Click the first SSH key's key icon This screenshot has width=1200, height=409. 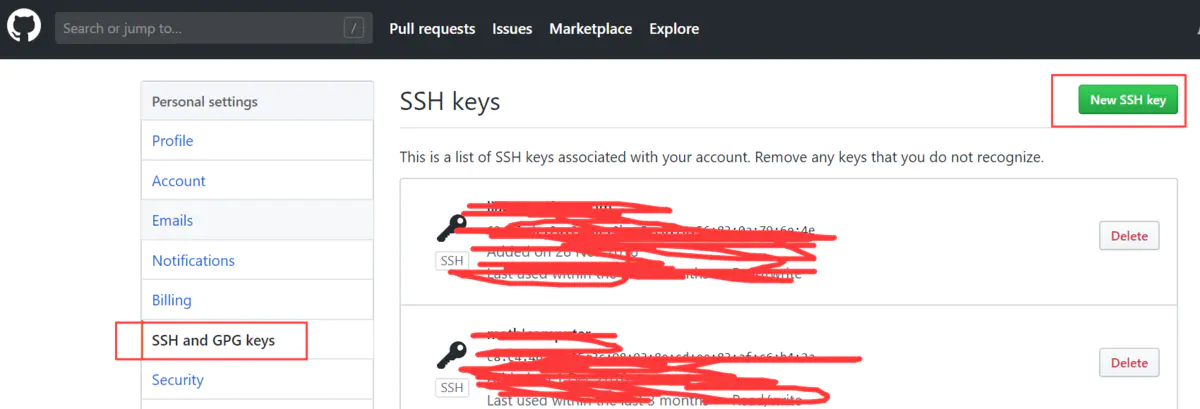(x=451, y=229)
